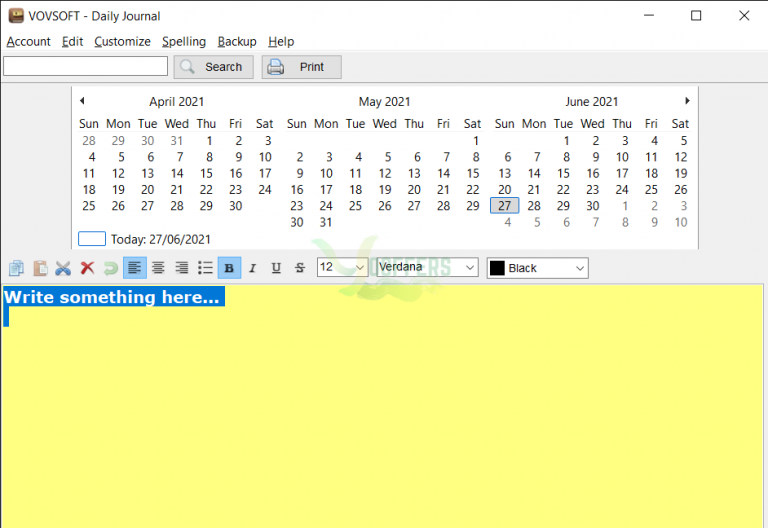Click the Search button
768x528 pixels.
click(x=214, y=67)
